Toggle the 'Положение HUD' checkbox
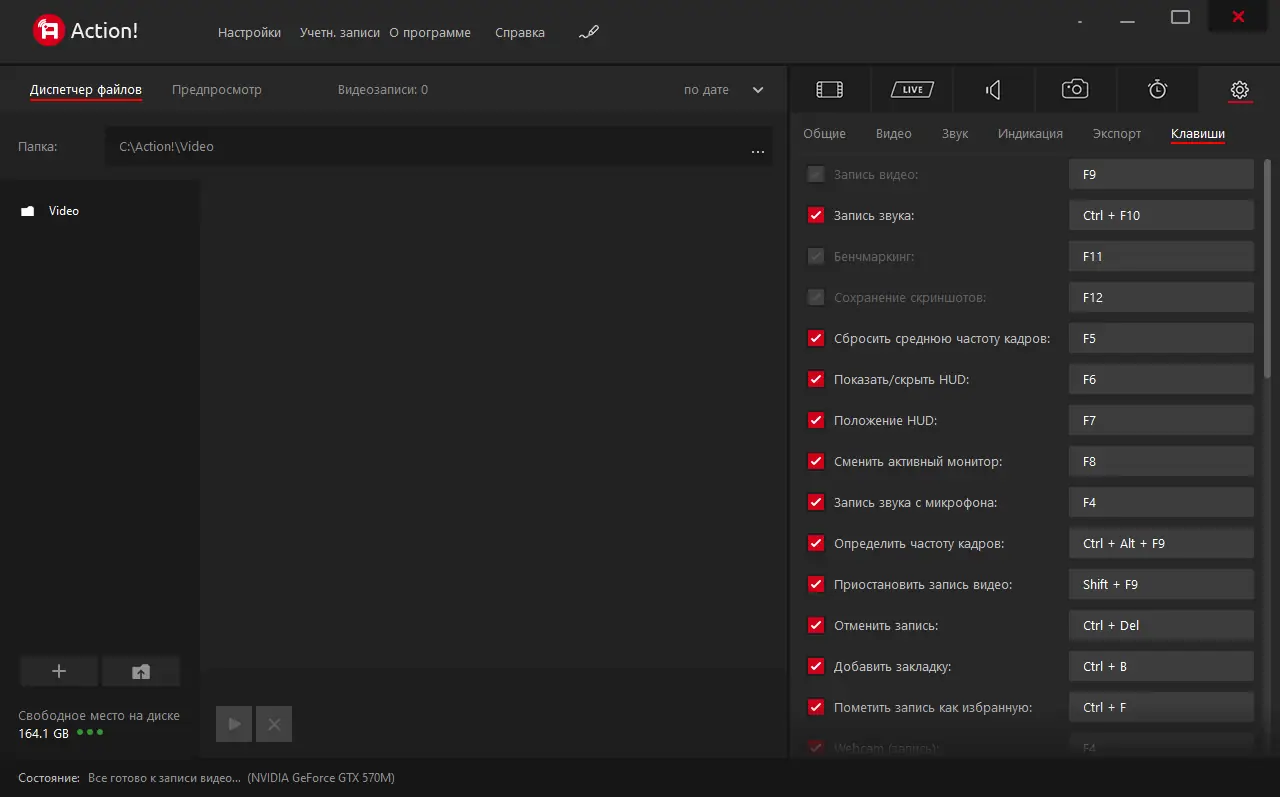The width and height of the screenshot is (1280, 797). [816, 420]
